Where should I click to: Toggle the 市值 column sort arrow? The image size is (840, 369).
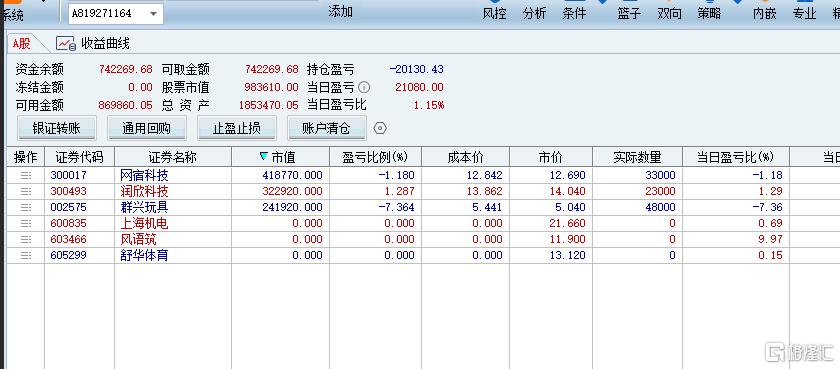263,156
